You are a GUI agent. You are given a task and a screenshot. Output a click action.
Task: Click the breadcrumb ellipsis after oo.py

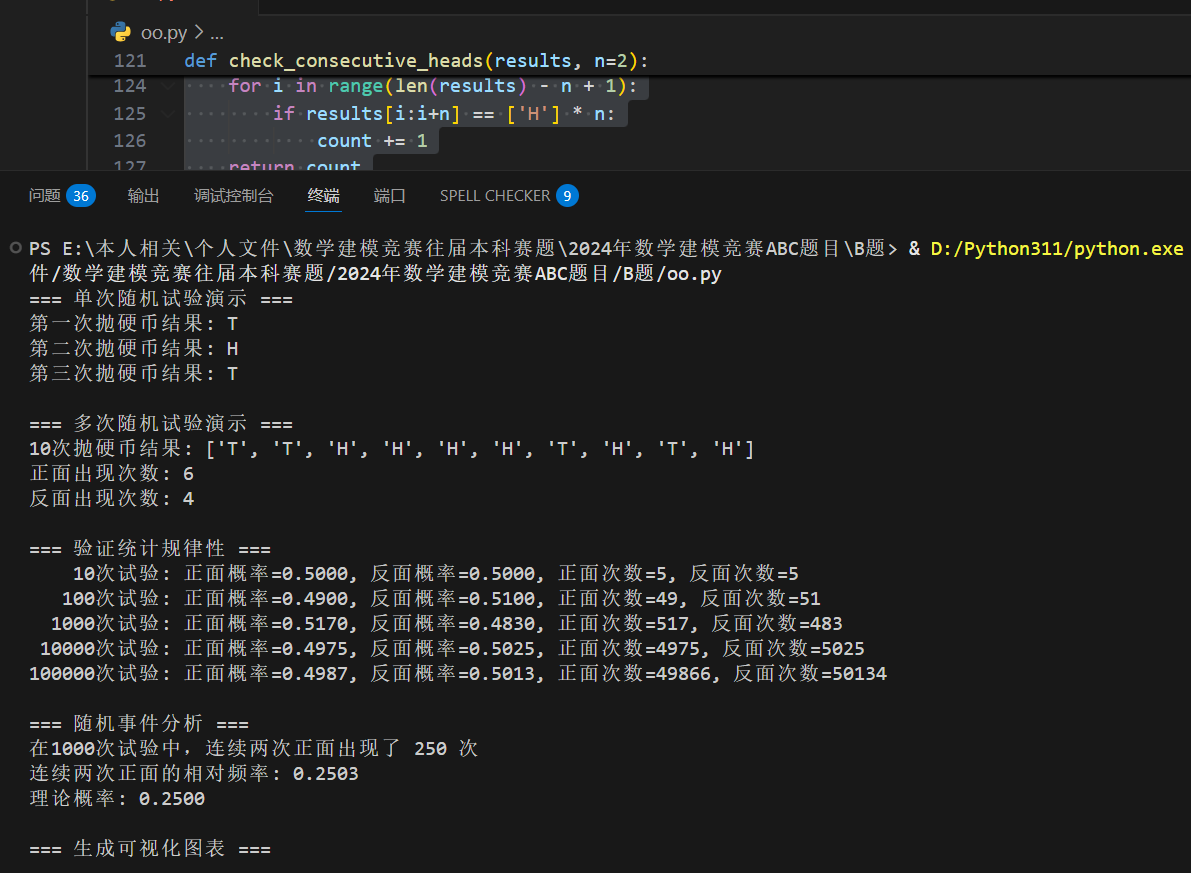point(216,33)
